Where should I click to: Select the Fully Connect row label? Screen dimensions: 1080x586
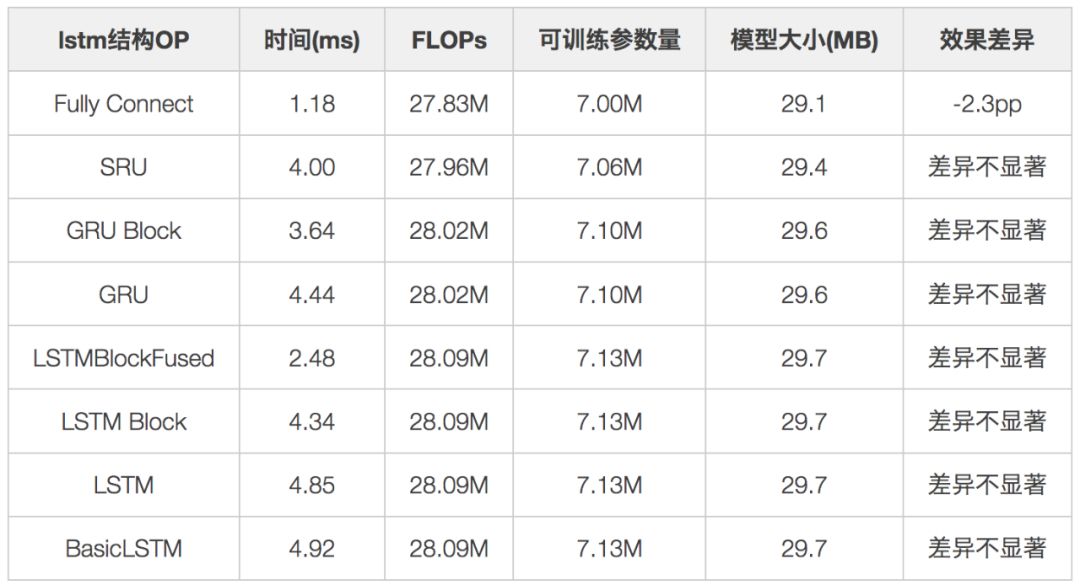pos(123,104)
